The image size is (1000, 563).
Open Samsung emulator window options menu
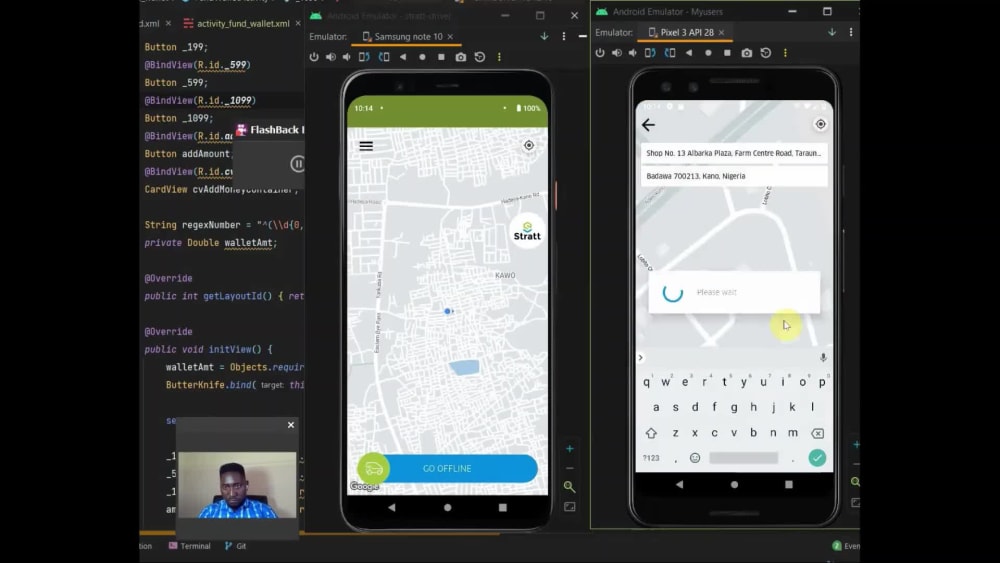pyautogui.click(x=564, y=36)
